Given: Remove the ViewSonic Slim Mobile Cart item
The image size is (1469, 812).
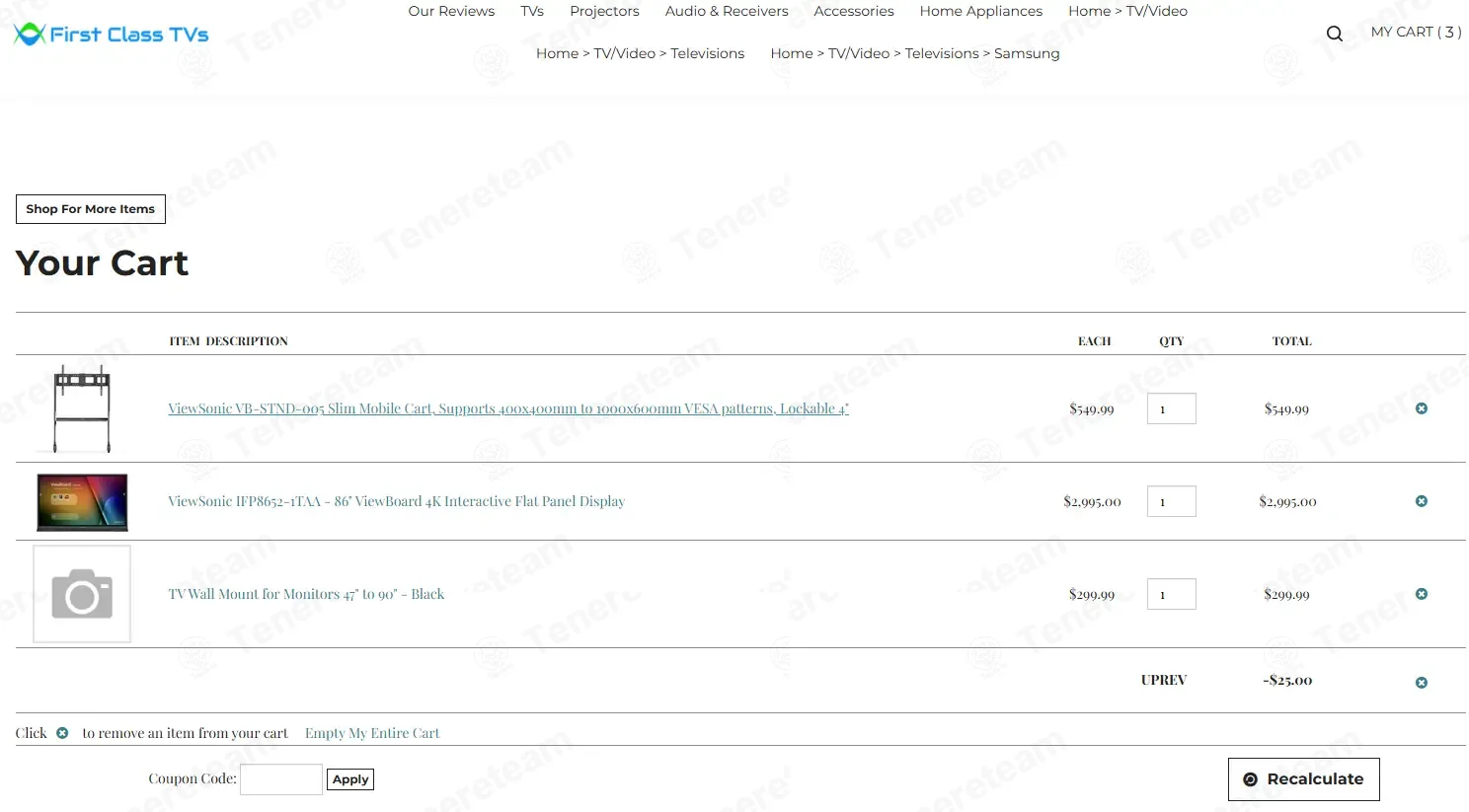Looking at the screenshot, I should click(1422, 408).
